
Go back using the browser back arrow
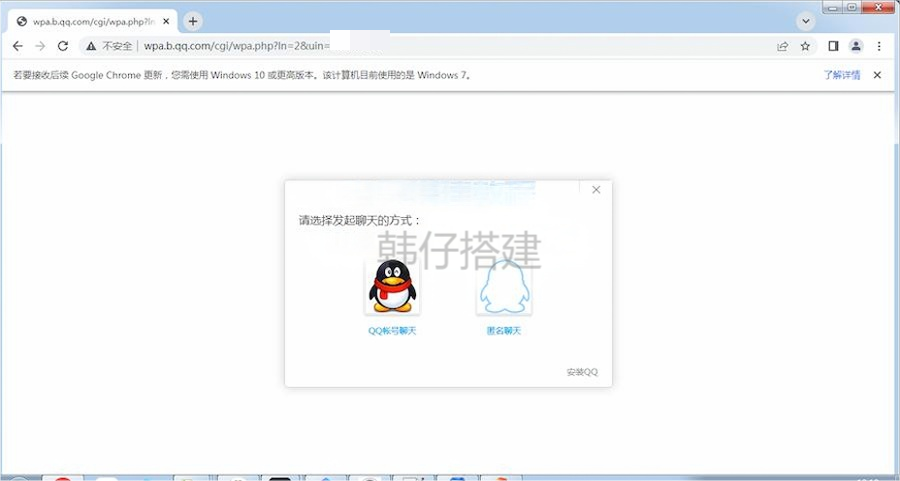pyautogui.click(x=18, y=46)
